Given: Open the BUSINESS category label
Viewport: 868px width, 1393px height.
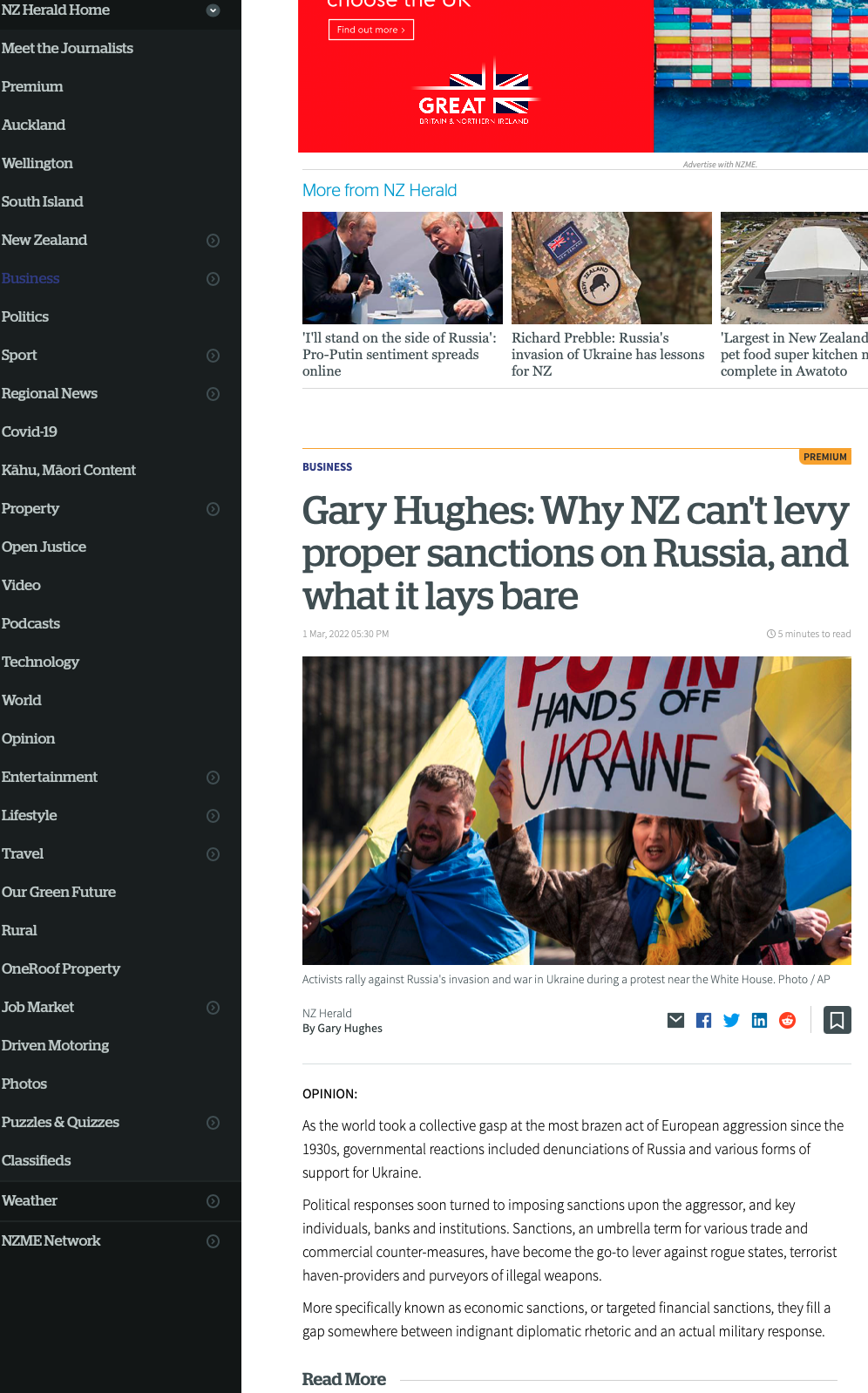Looking at the screenshot, I should tap(328, 467).
